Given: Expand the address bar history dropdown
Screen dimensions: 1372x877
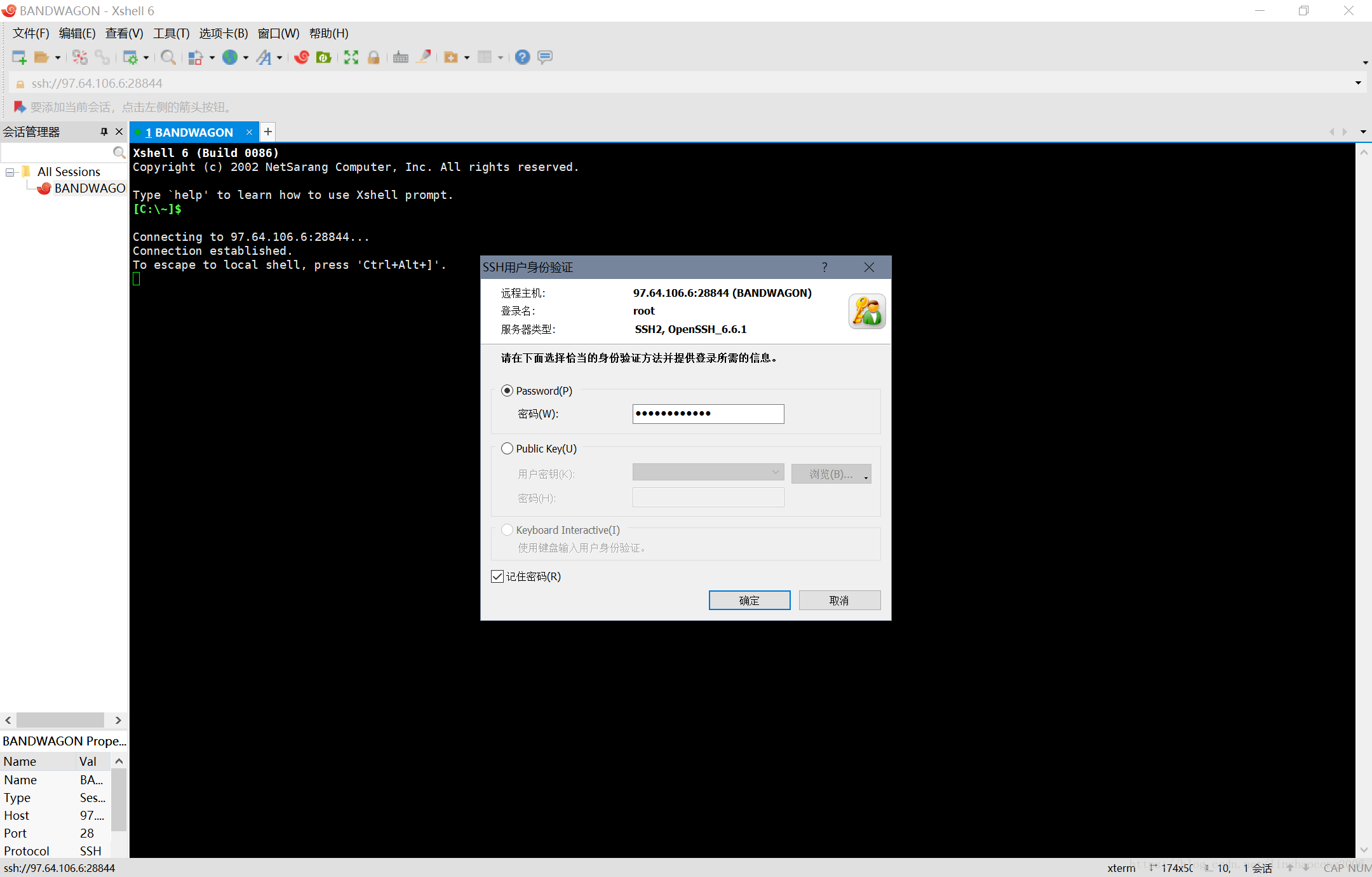Looking at the screenshot, I should [1358, 83].
